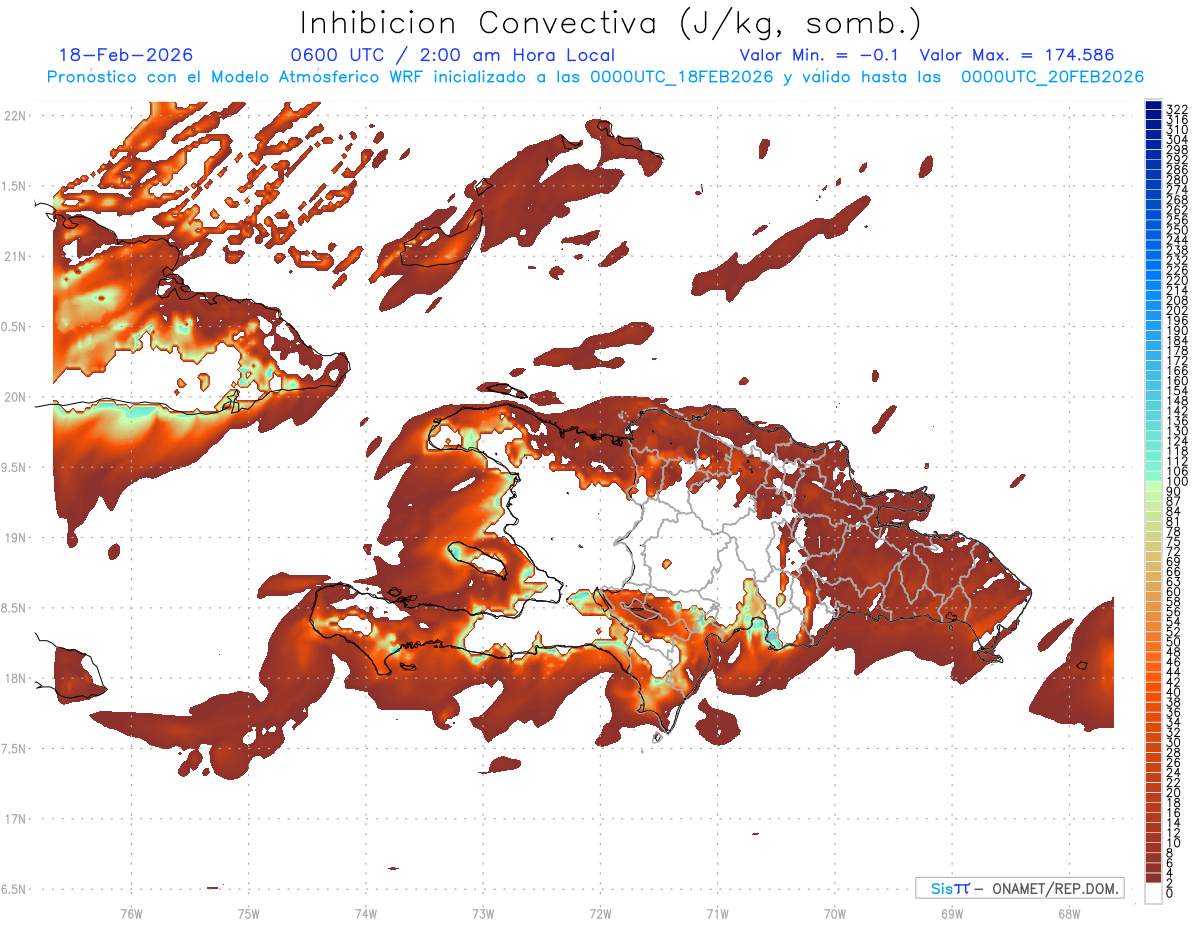Click the ONAMET/REP.DOM. logo box
The image size is (1200, 927).
[x=1019, y=888]
